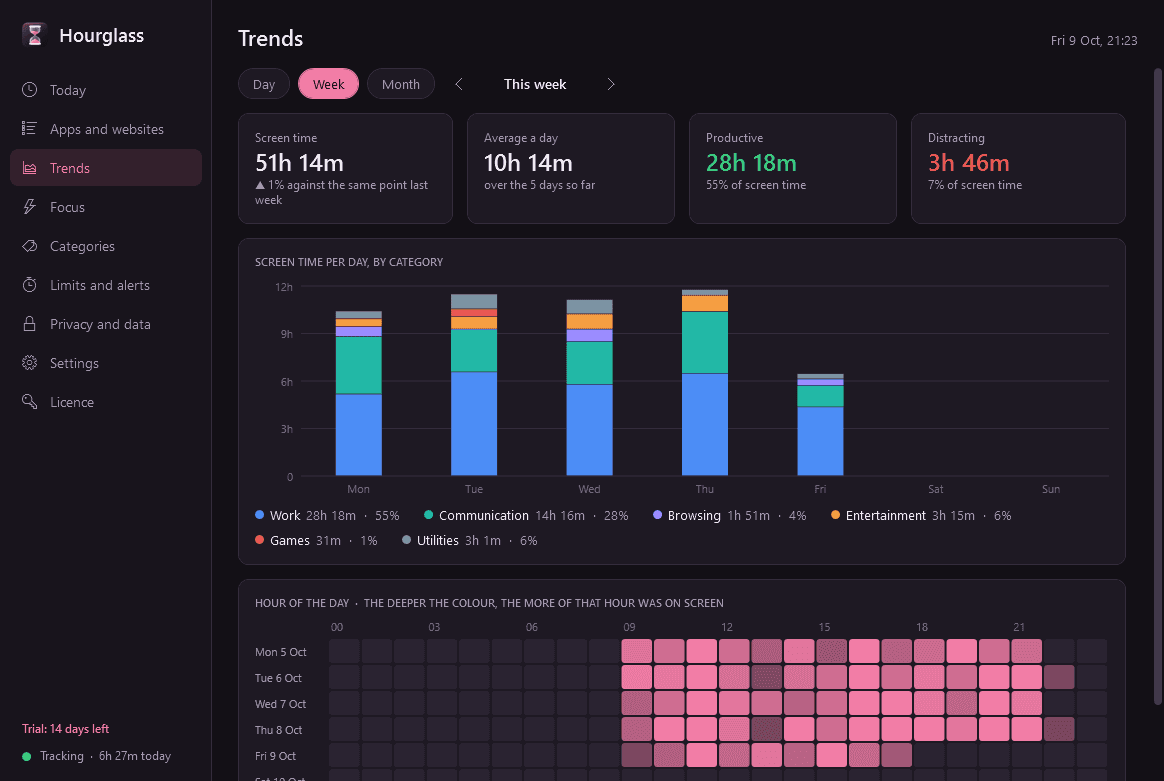Click the green Tracking status dot
The image size is (1164, 781).
pos(27,757)
